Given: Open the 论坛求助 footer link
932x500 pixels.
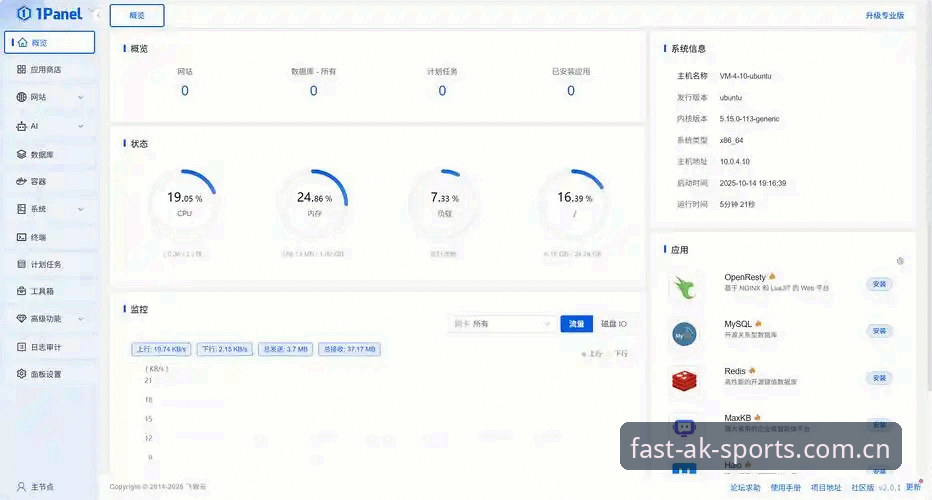Looking at the screenshot, I should (745, 488).
